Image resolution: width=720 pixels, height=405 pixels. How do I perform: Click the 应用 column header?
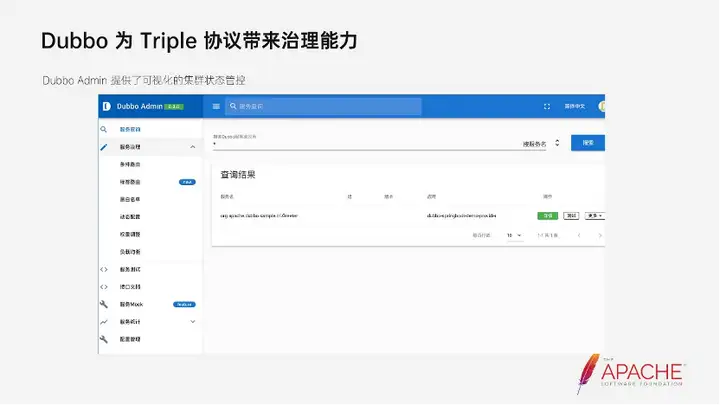point(431,197)
